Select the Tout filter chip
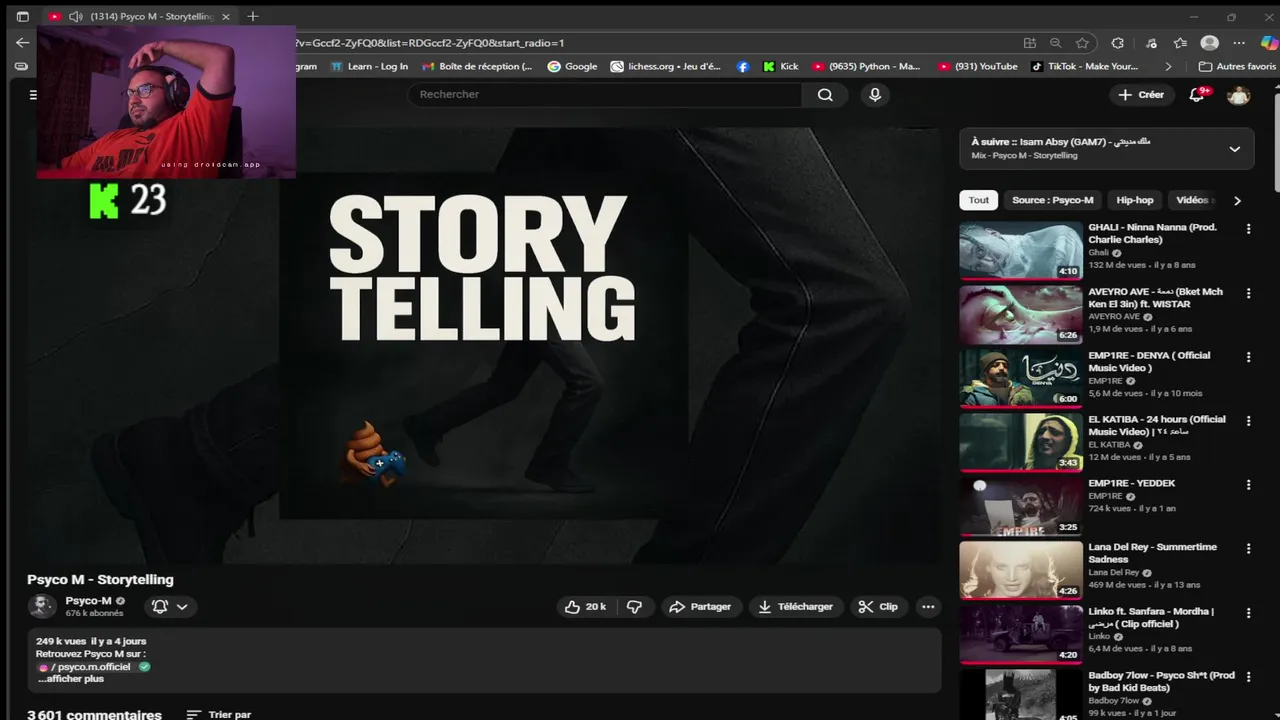This screenshot has width=1280, height=720. coord(978,200)
